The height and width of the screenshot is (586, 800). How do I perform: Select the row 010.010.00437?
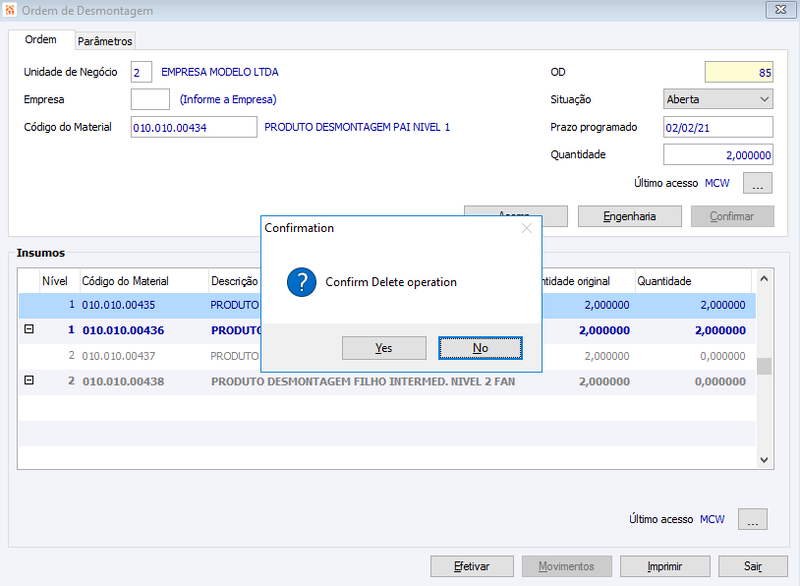(x=387, y=356)
